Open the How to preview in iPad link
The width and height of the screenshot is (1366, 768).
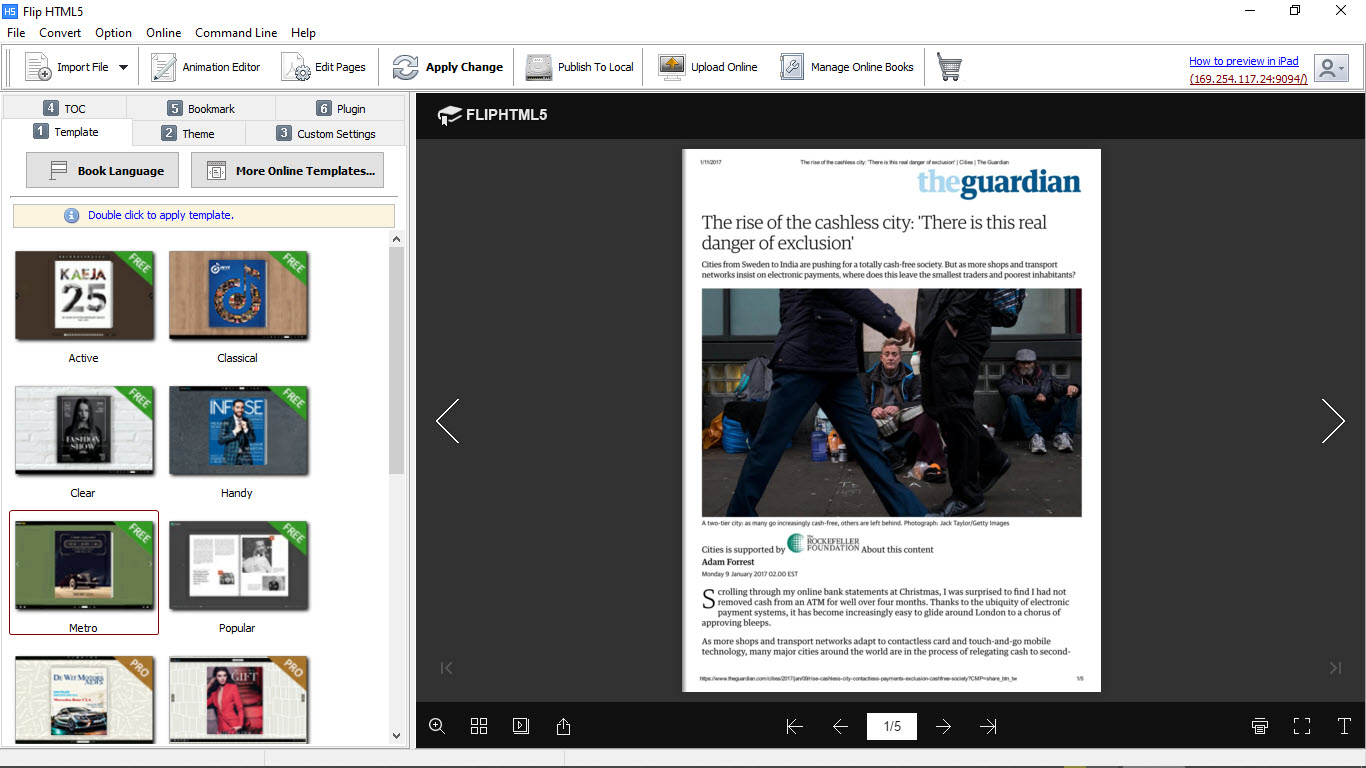tap(1243, 61)
